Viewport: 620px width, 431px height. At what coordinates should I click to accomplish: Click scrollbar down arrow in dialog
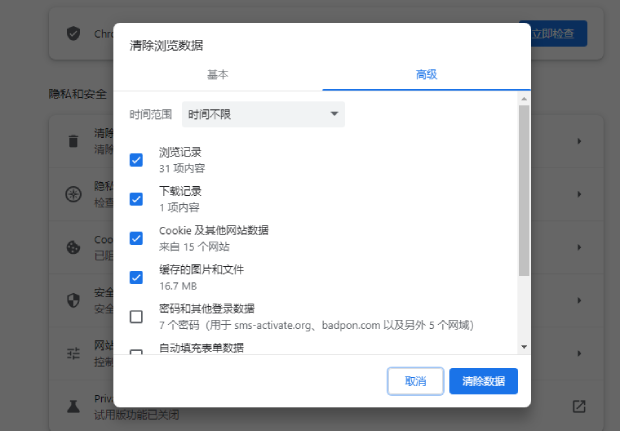click(524, 346)
